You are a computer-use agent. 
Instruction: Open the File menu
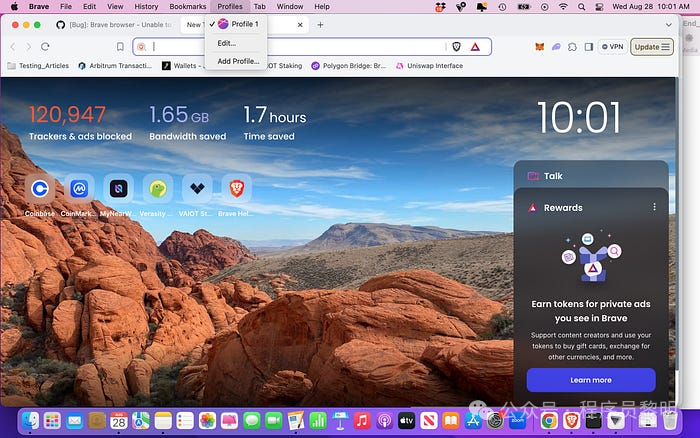point(66,6)
